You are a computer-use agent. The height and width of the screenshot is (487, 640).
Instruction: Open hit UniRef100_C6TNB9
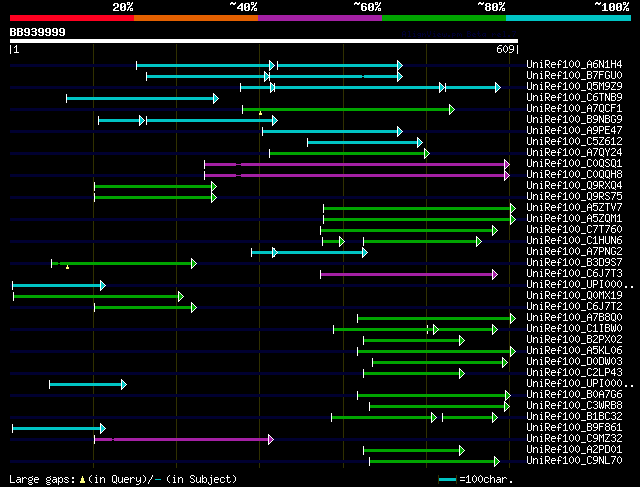click(x=574, y=98)
